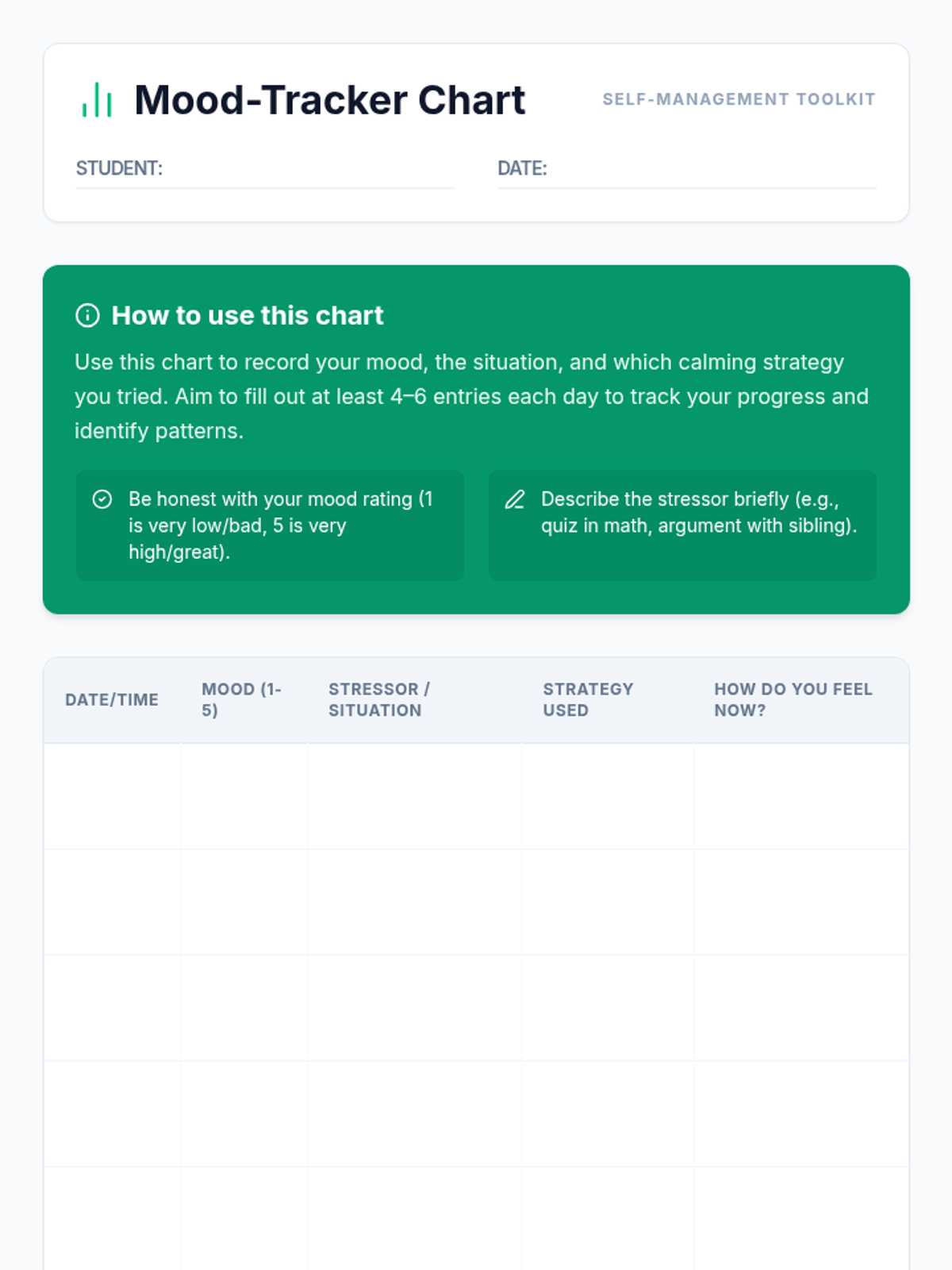This screenshot has width=952, height=1270.
Task: Click the honest mood rating tip box
Action: click(270, 525)
